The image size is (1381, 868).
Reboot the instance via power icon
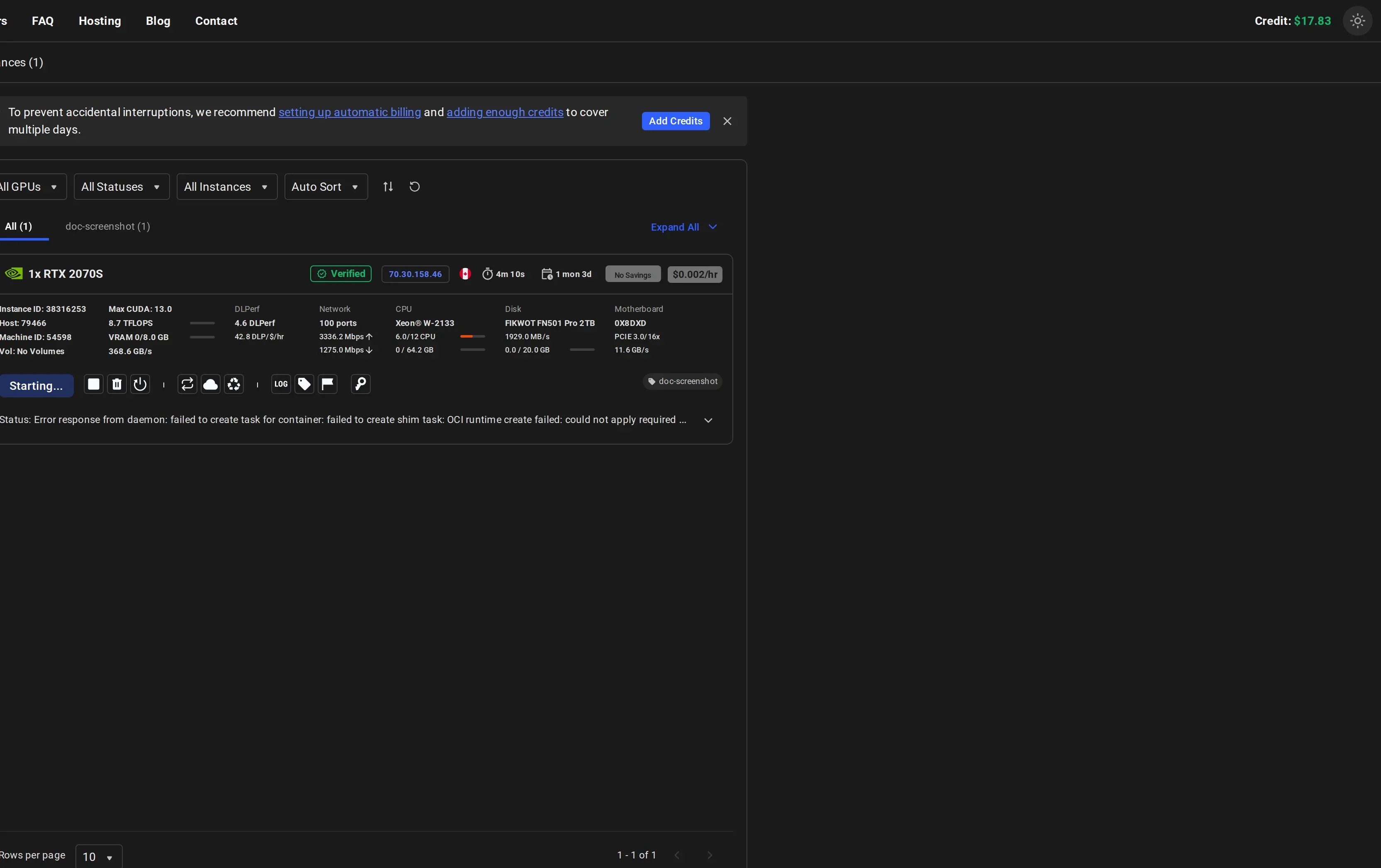click(140, 384)
